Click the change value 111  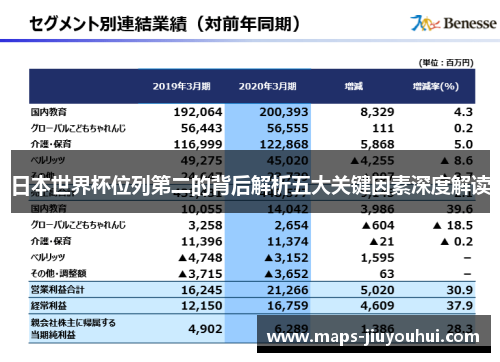(383, 128)
